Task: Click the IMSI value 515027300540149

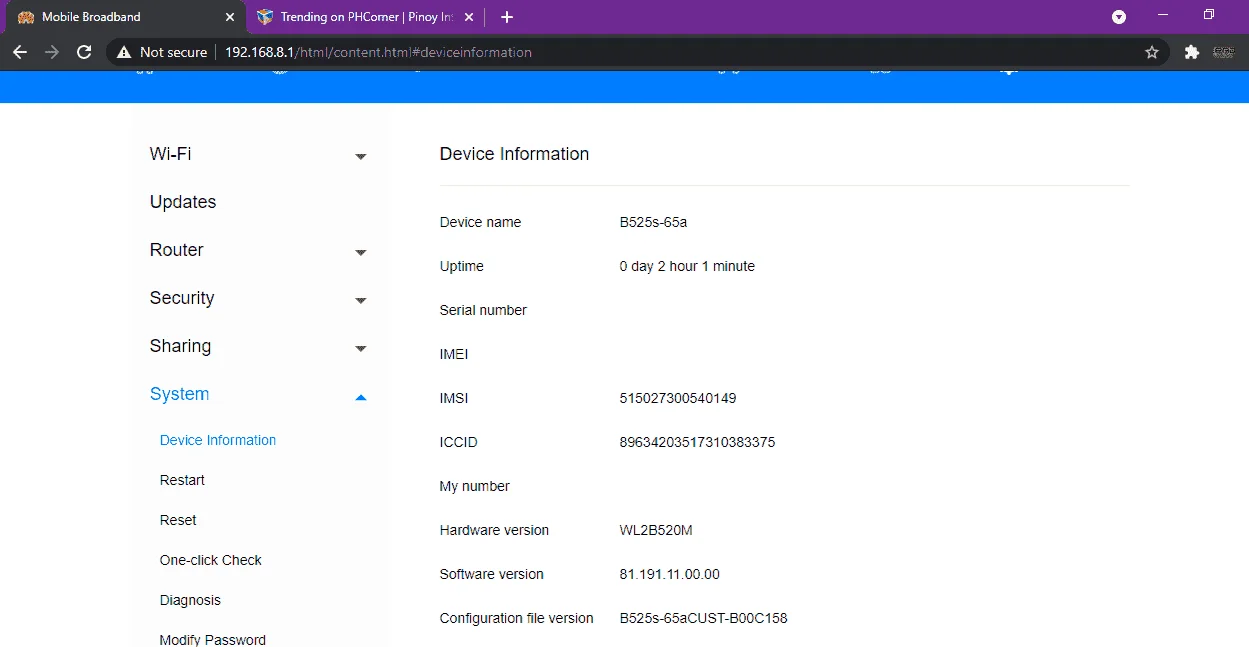Action: pos(678,398)
